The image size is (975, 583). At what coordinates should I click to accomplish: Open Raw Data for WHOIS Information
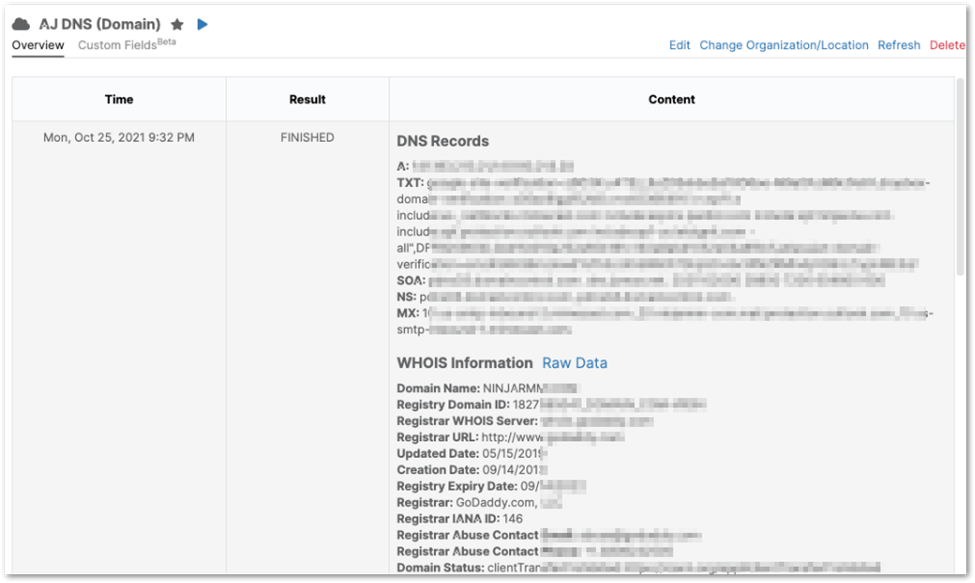(574, 363)
